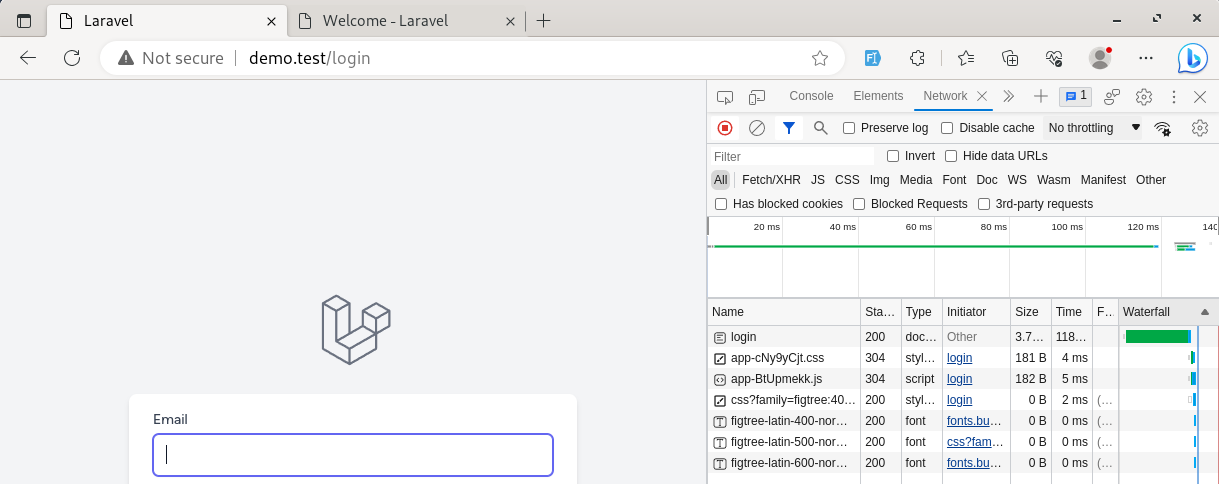Screen dimensions: 1219x484
Task: Open initiator link for app-cNy9yCjt.css
Action: (959, 358)
